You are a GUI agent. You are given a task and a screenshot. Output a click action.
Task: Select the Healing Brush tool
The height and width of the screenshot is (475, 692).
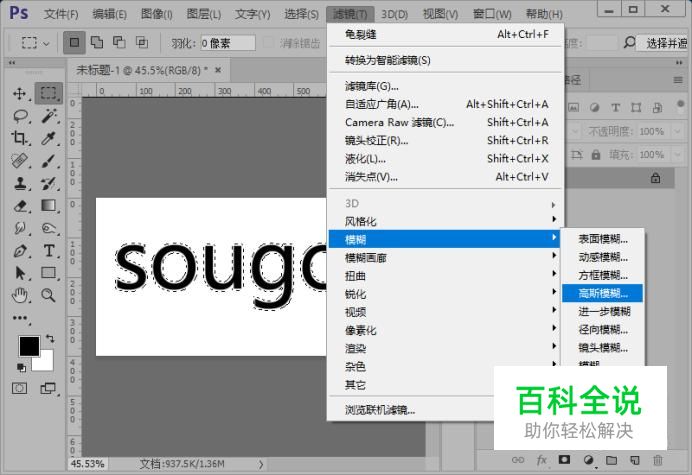click(20, 161)
